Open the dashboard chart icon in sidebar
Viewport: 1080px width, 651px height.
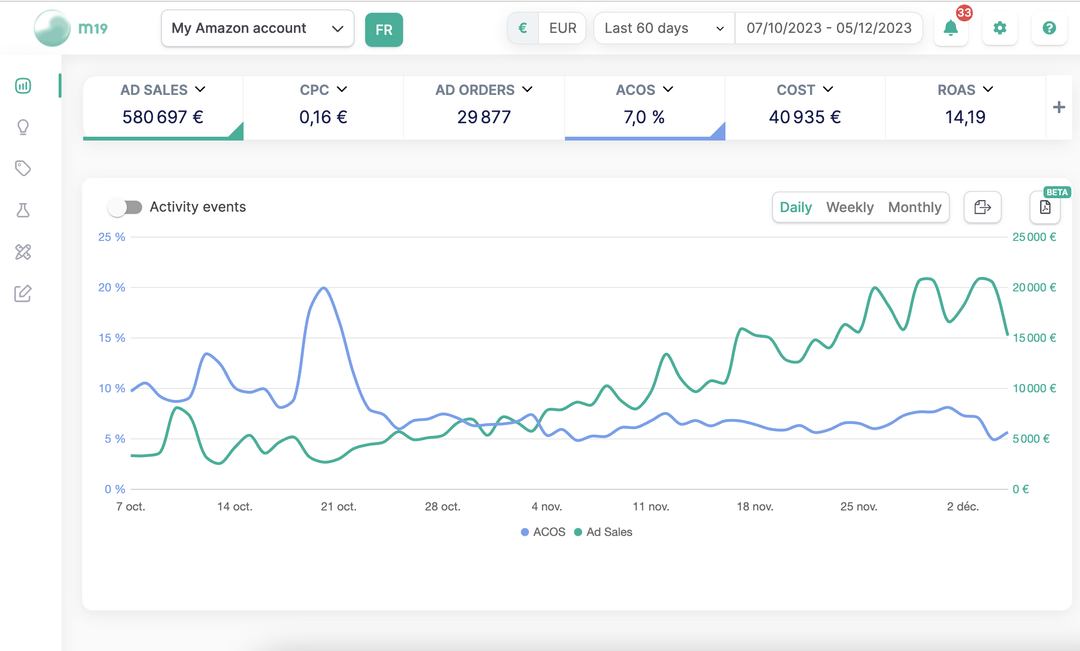pyautogui.click(x=23, y=86)
